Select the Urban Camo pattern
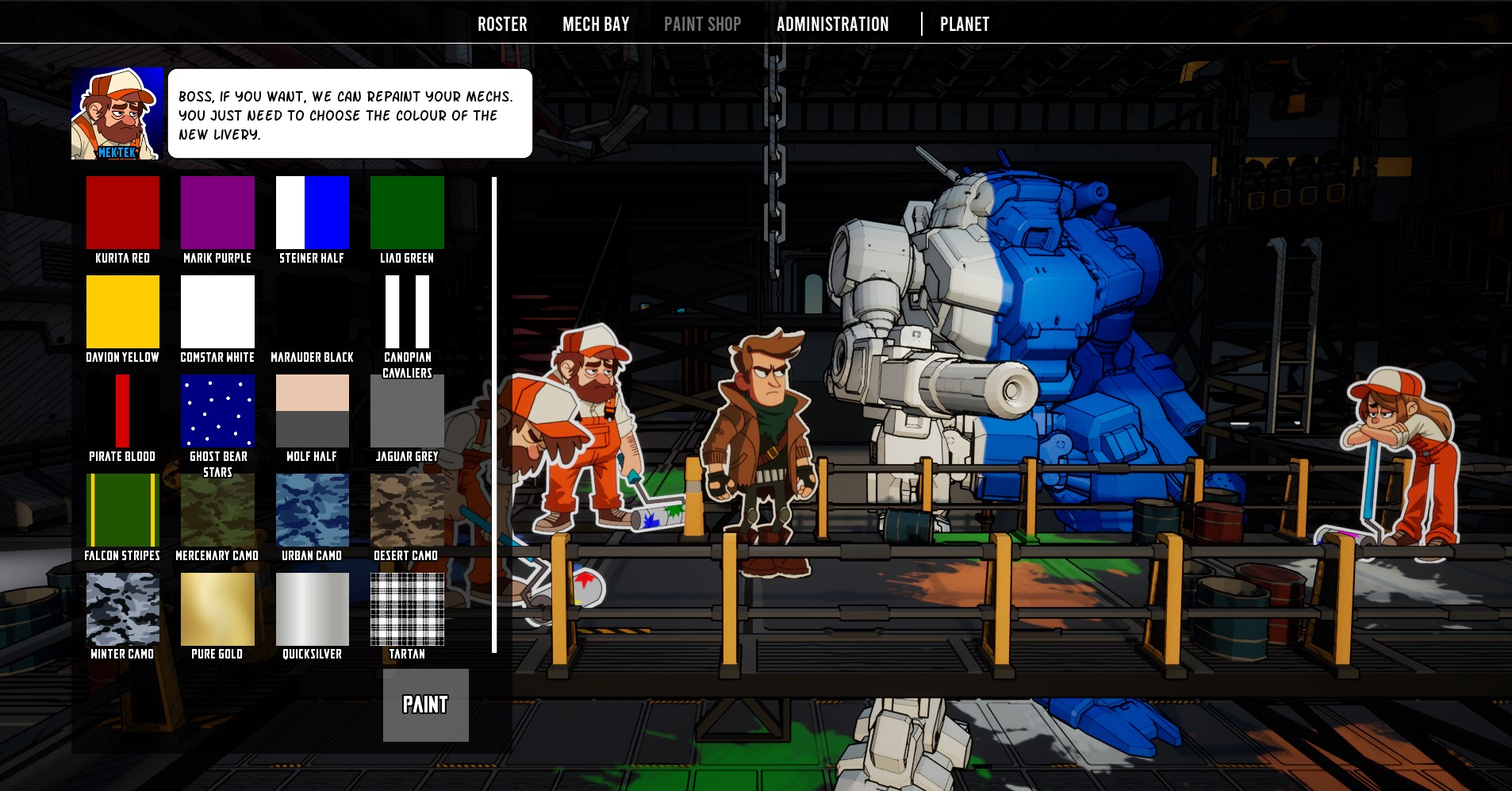 313,510
